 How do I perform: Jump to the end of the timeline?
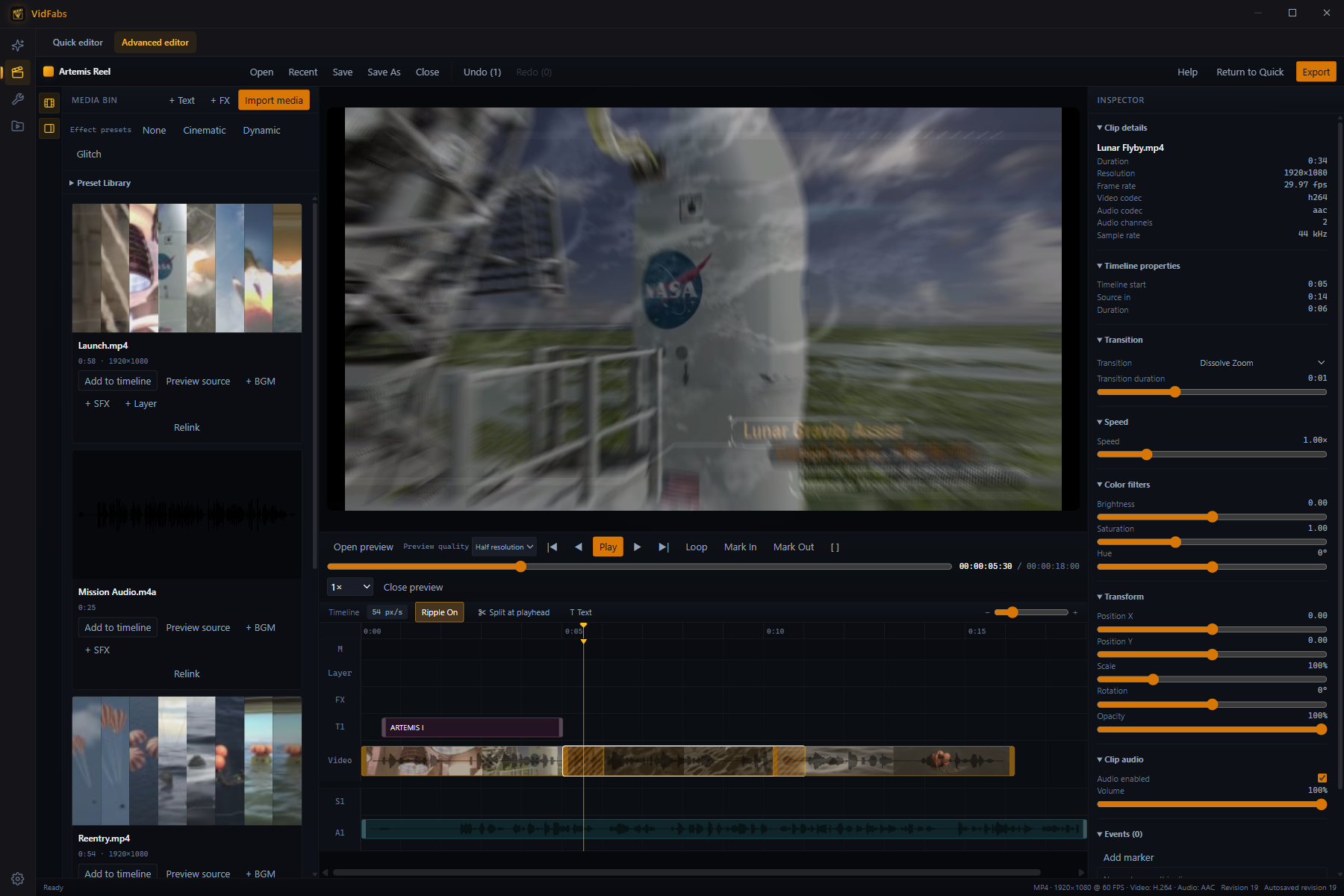(664, 547)
